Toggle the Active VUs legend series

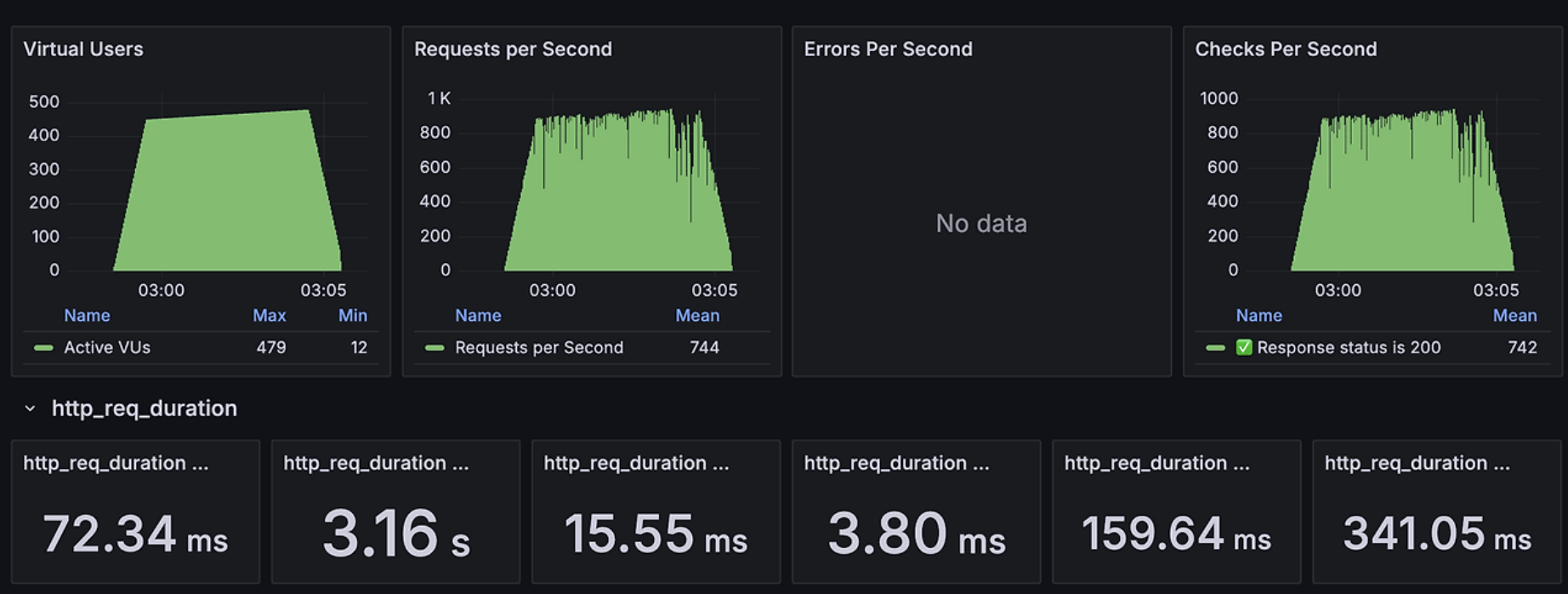107,347
